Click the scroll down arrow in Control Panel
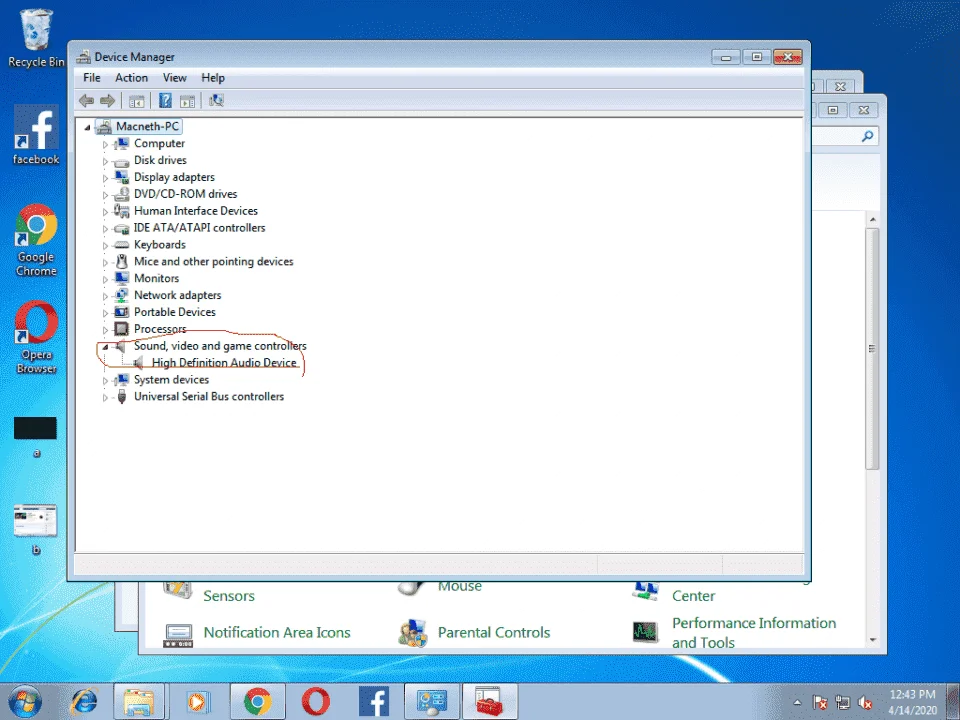The height and width of the screenshot is (720, 960). pyautogui.click(x=872, y=640)
